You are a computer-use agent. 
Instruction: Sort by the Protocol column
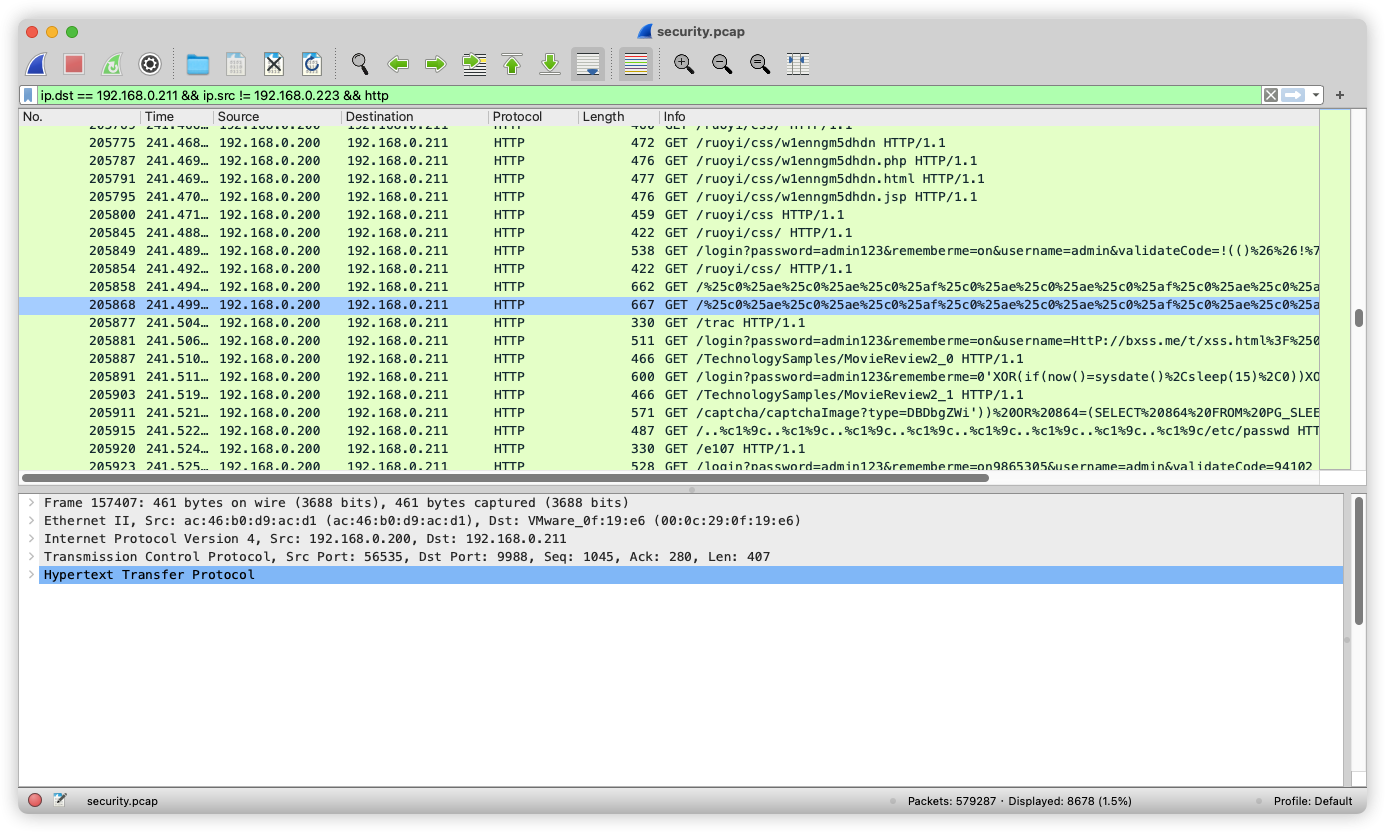533,117
